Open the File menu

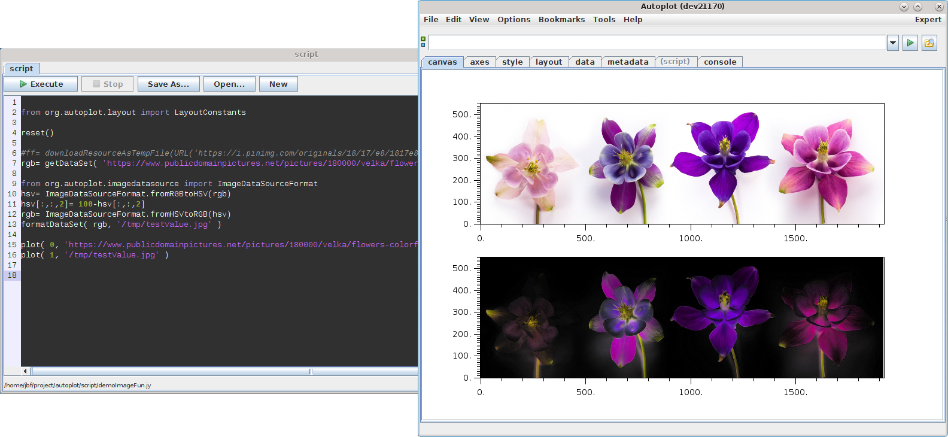point(431,19)
